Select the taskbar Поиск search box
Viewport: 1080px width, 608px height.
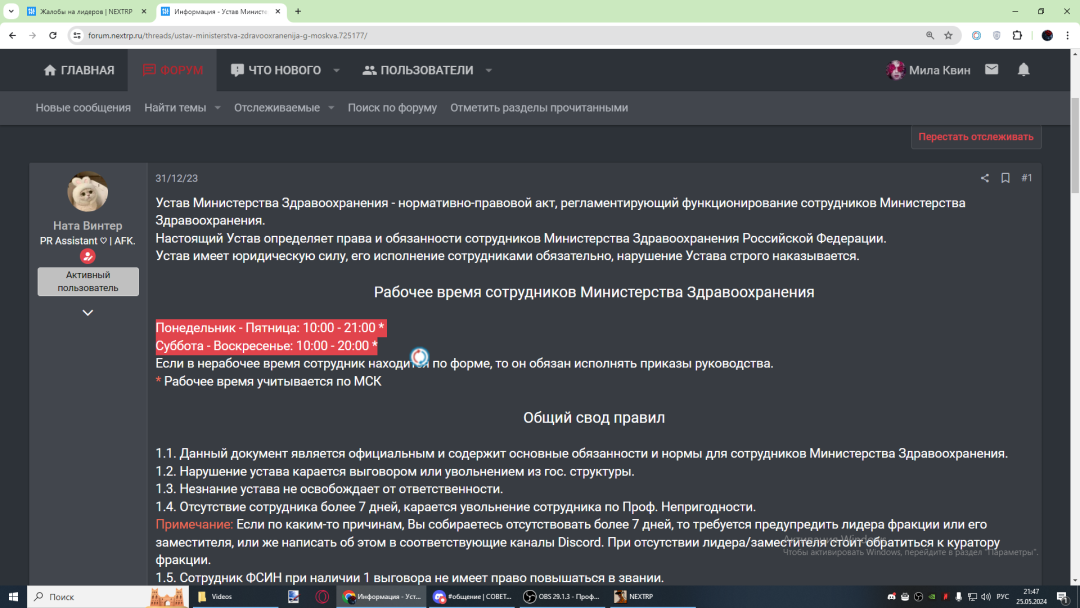[107, 597]
